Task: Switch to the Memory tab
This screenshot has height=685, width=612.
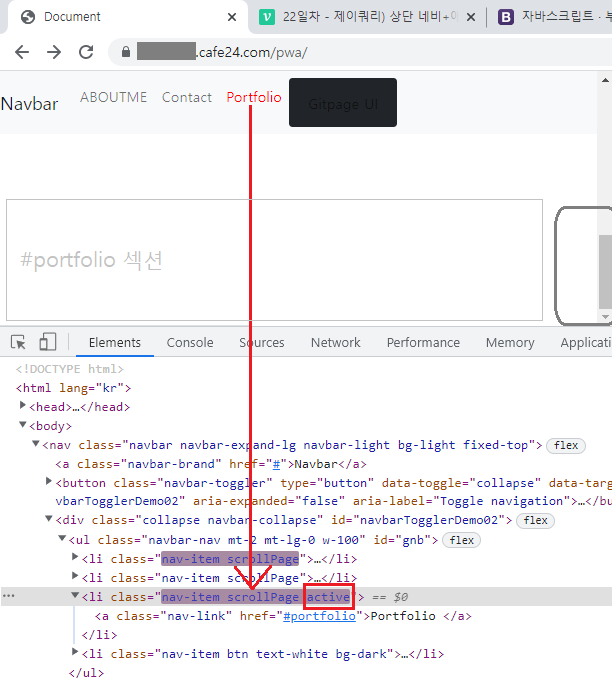Action: [x=510, y=342]
